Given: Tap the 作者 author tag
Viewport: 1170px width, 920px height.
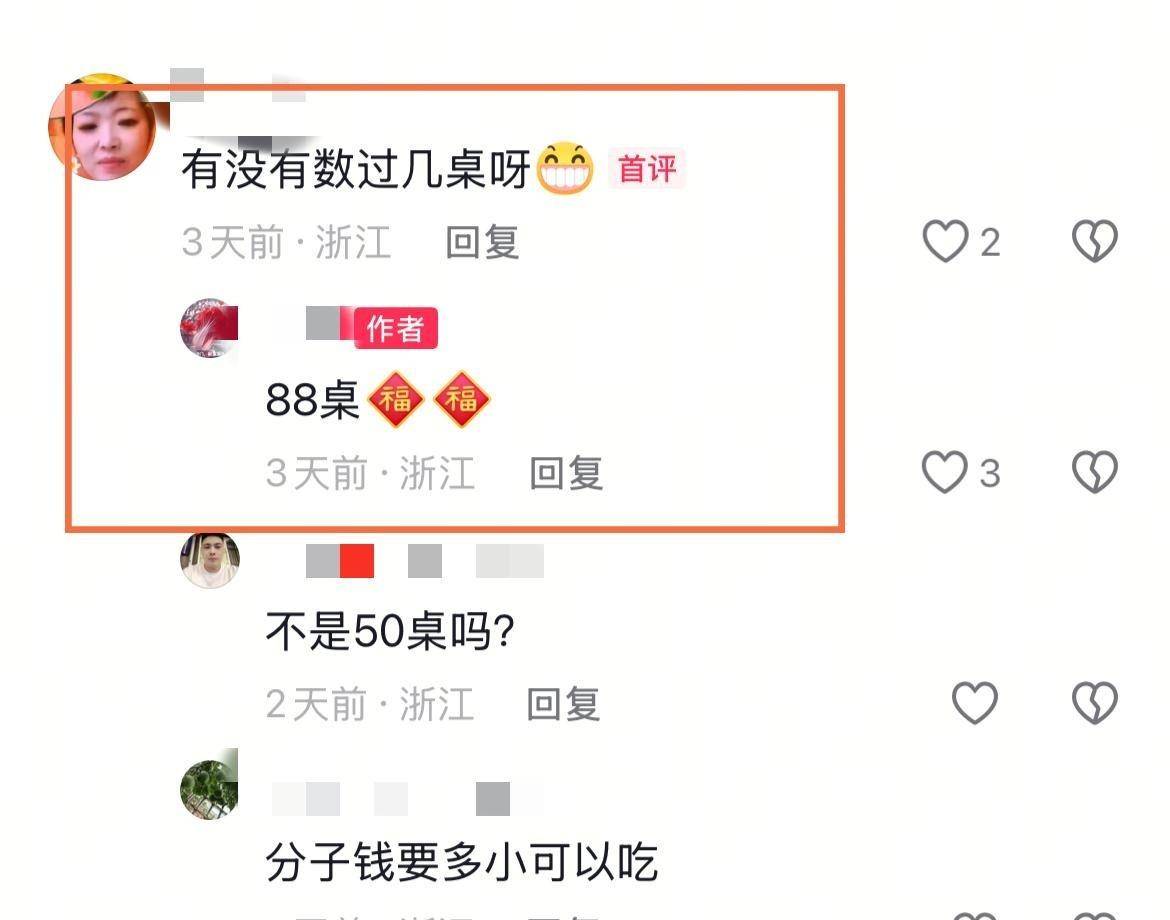Looking at the screenshot, I should tap(395, 328).
